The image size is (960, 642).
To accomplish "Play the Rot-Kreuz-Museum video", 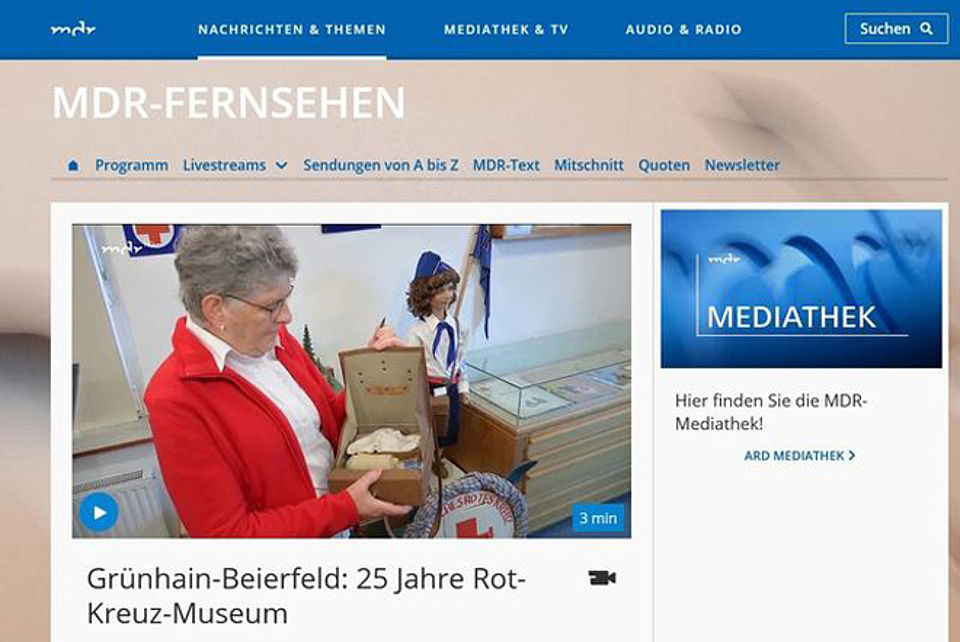I will click(99, 512).
